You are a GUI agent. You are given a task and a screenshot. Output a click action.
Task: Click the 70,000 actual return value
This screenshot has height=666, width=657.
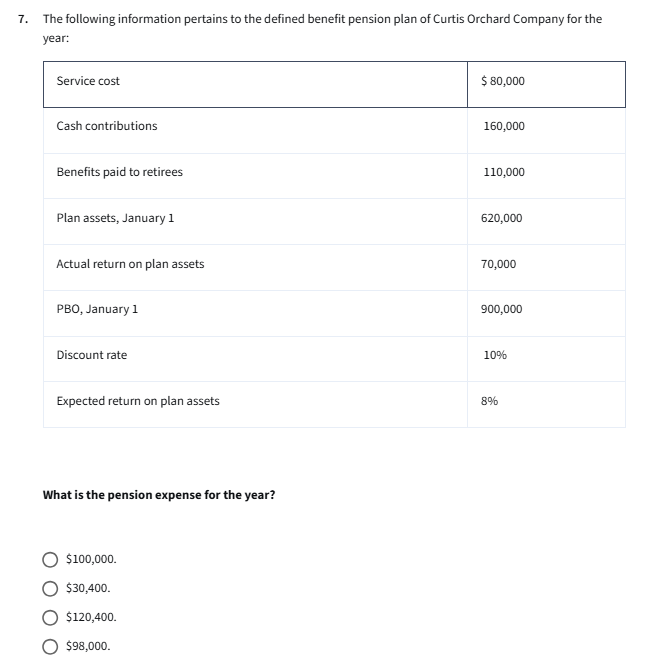click(x=499, y=264)
